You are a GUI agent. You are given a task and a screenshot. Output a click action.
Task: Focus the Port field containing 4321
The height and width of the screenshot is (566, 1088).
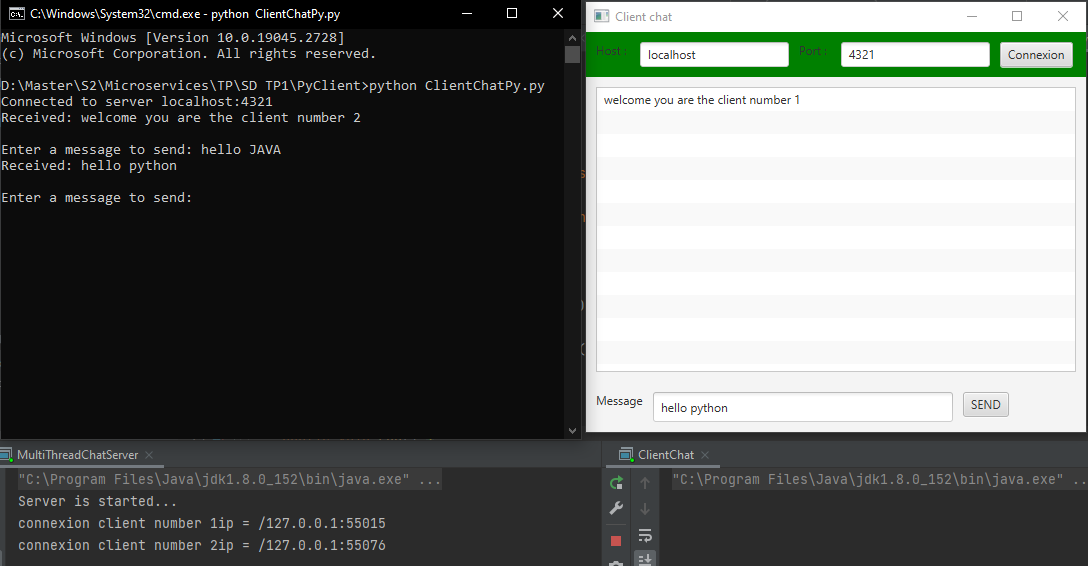[x=915, y=55]
